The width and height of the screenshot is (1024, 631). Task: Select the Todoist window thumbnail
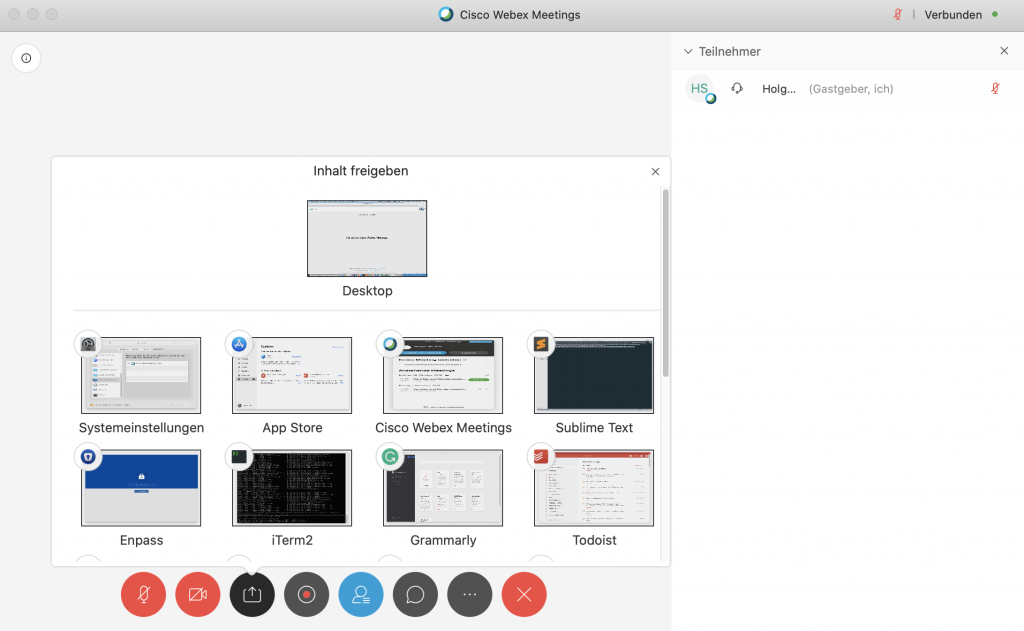594,488
